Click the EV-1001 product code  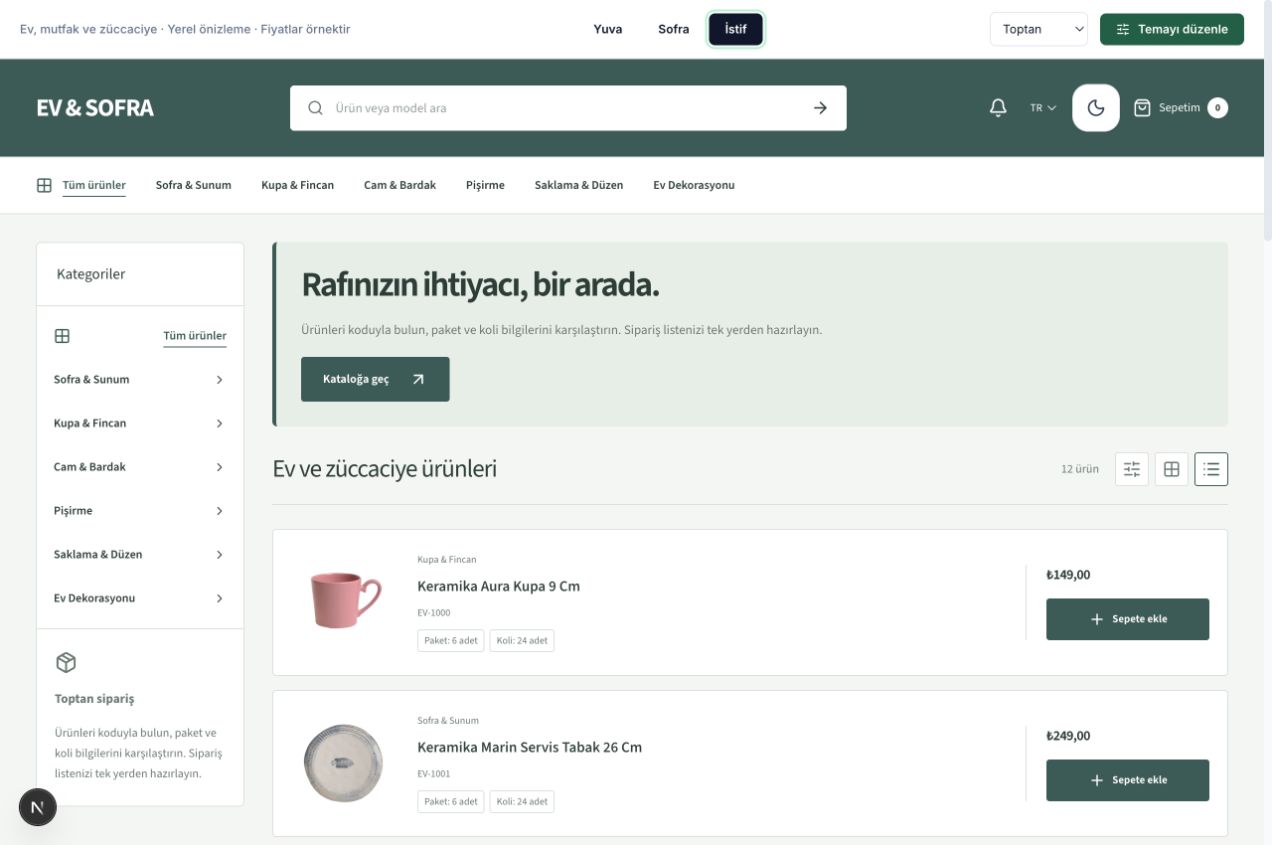pyautogui.click(x=434, y=774)
